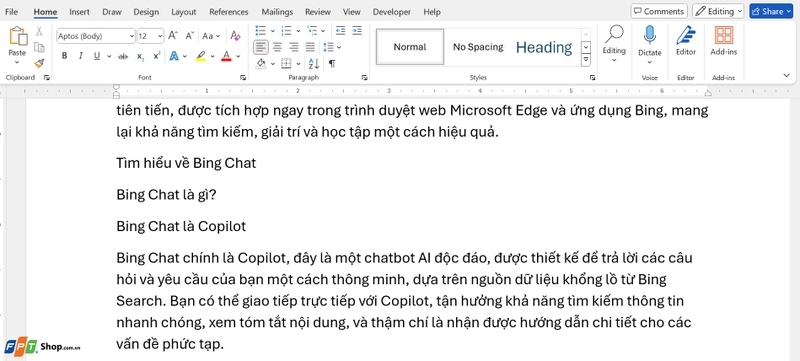Open the Editing mode button

click(718, 11)
